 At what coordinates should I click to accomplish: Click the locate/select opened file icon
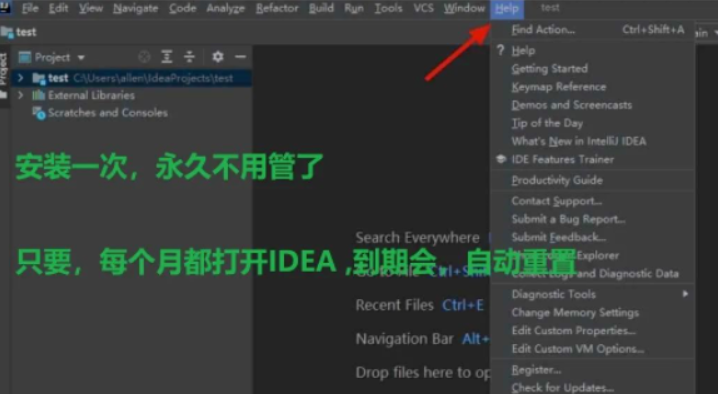coord(144,57)
